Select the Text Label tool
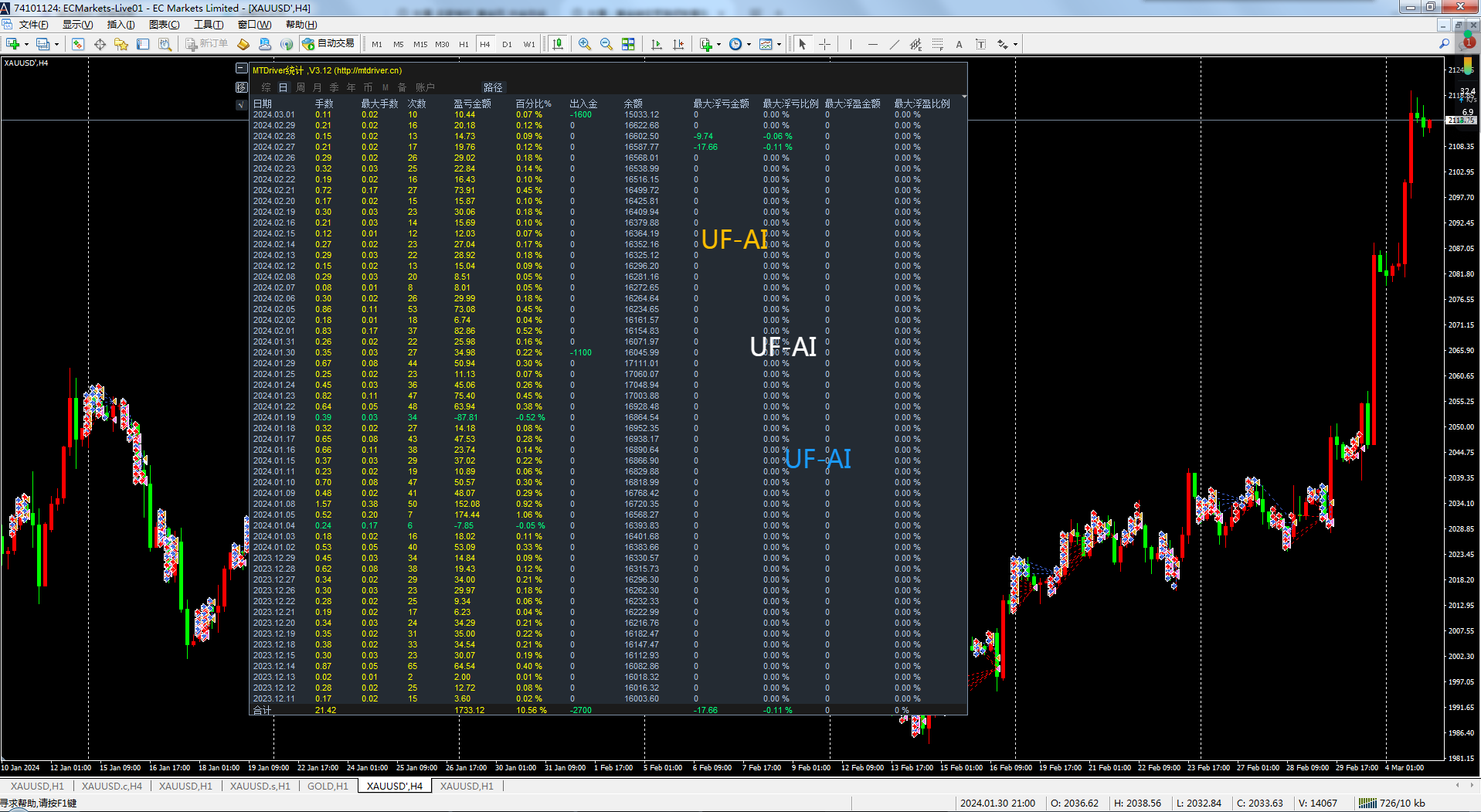 [980, 44]
